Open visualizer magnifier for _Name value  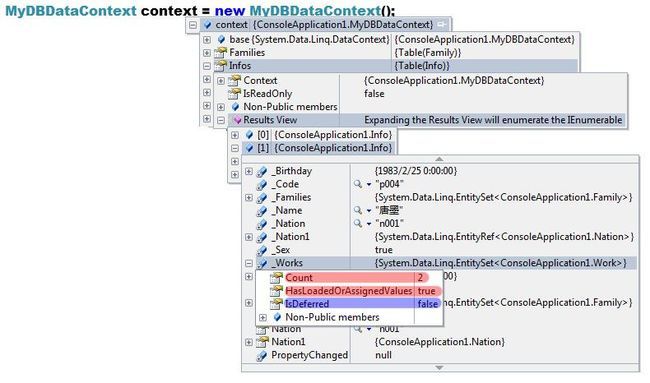(x=358, y=211)
